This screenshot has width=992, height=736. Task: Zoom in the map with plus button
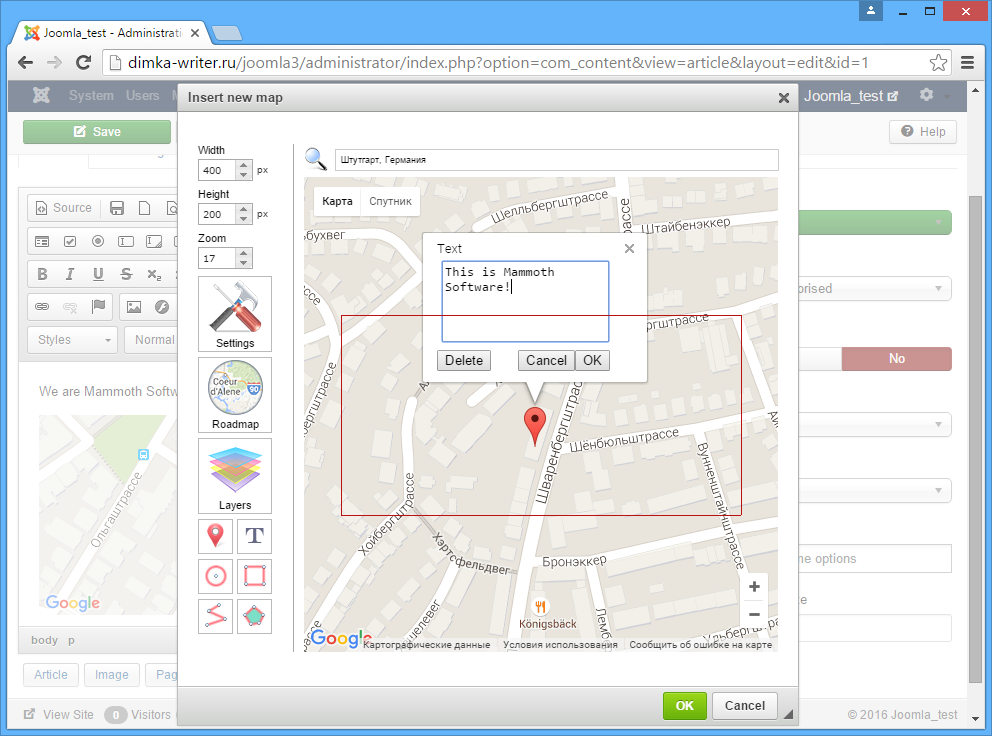pos(754,587)
